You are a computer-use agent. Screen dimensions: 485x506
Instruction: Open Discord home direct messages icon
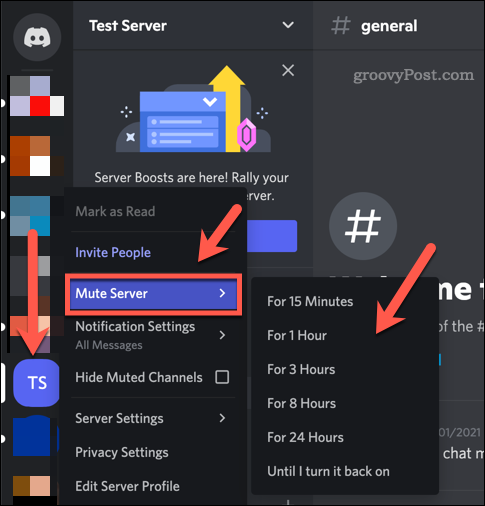(x=37, y=37)
